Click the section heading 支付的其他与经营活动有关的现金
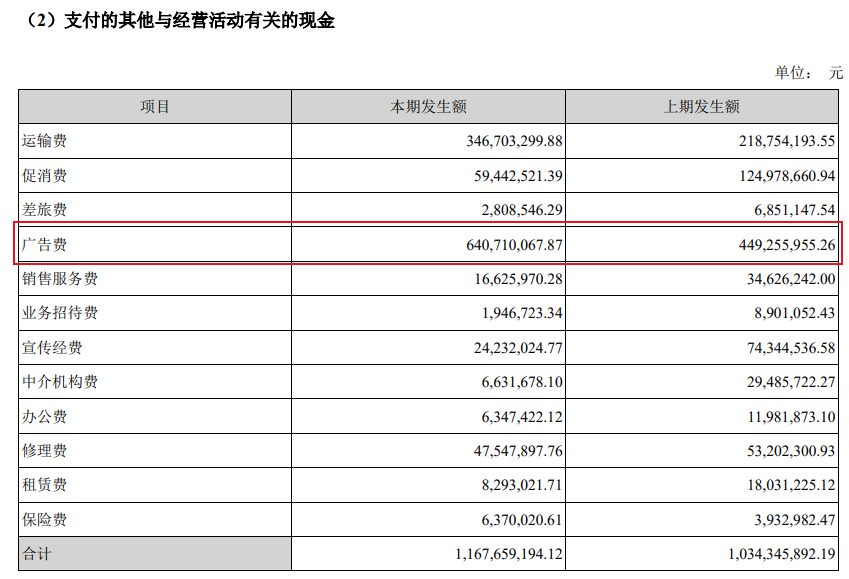This screenshot has width=849, height=579. [x=191, y=20]
